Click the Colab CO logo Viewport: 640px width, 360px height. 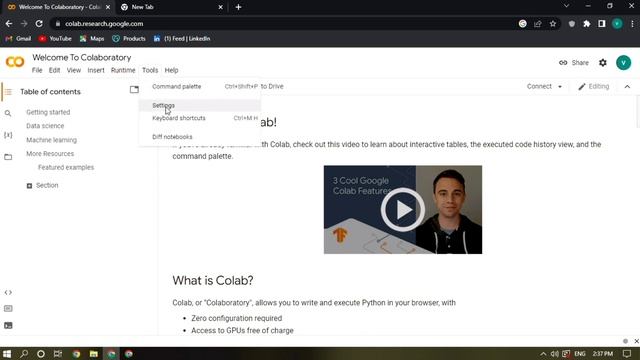coord(15,62)
